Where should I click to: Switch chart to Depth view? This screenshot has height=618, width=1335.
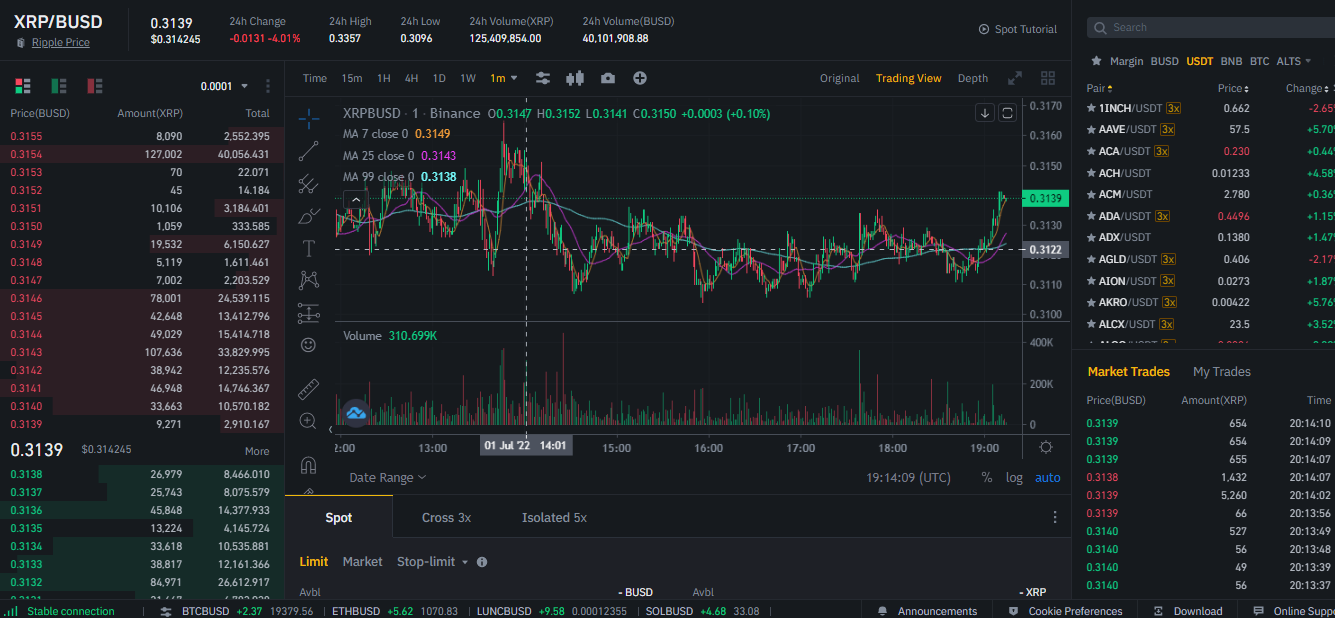click(x=973, y=78)
